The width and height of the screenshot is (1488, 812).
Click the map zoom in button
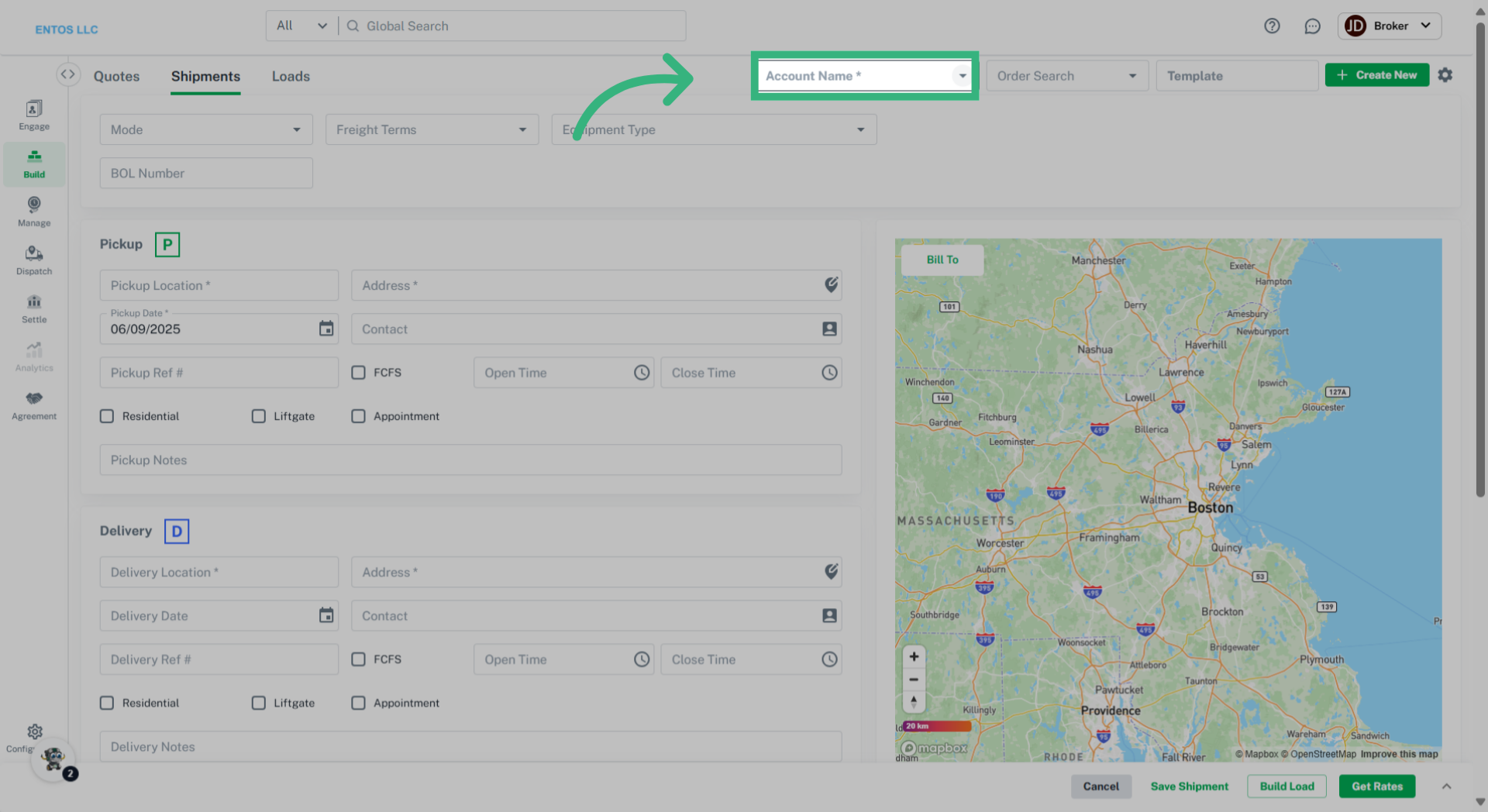914,656
